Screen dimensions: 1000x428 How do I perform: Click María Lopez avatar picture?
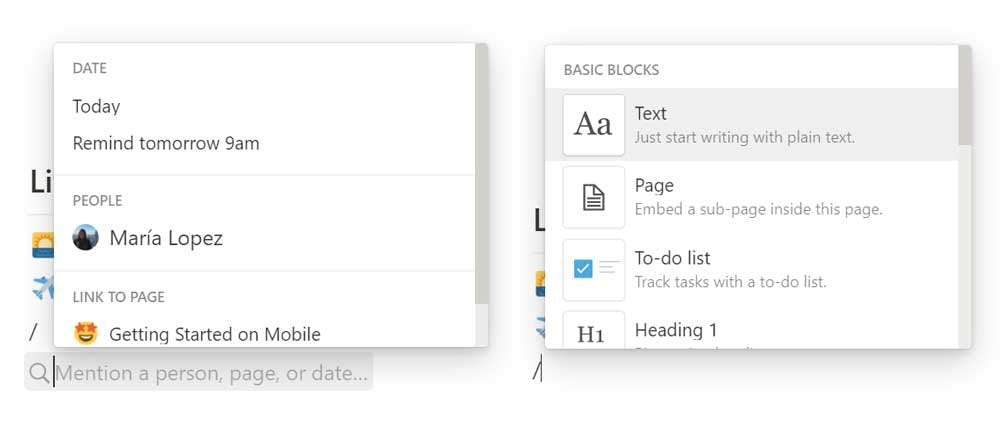point(86,238)
